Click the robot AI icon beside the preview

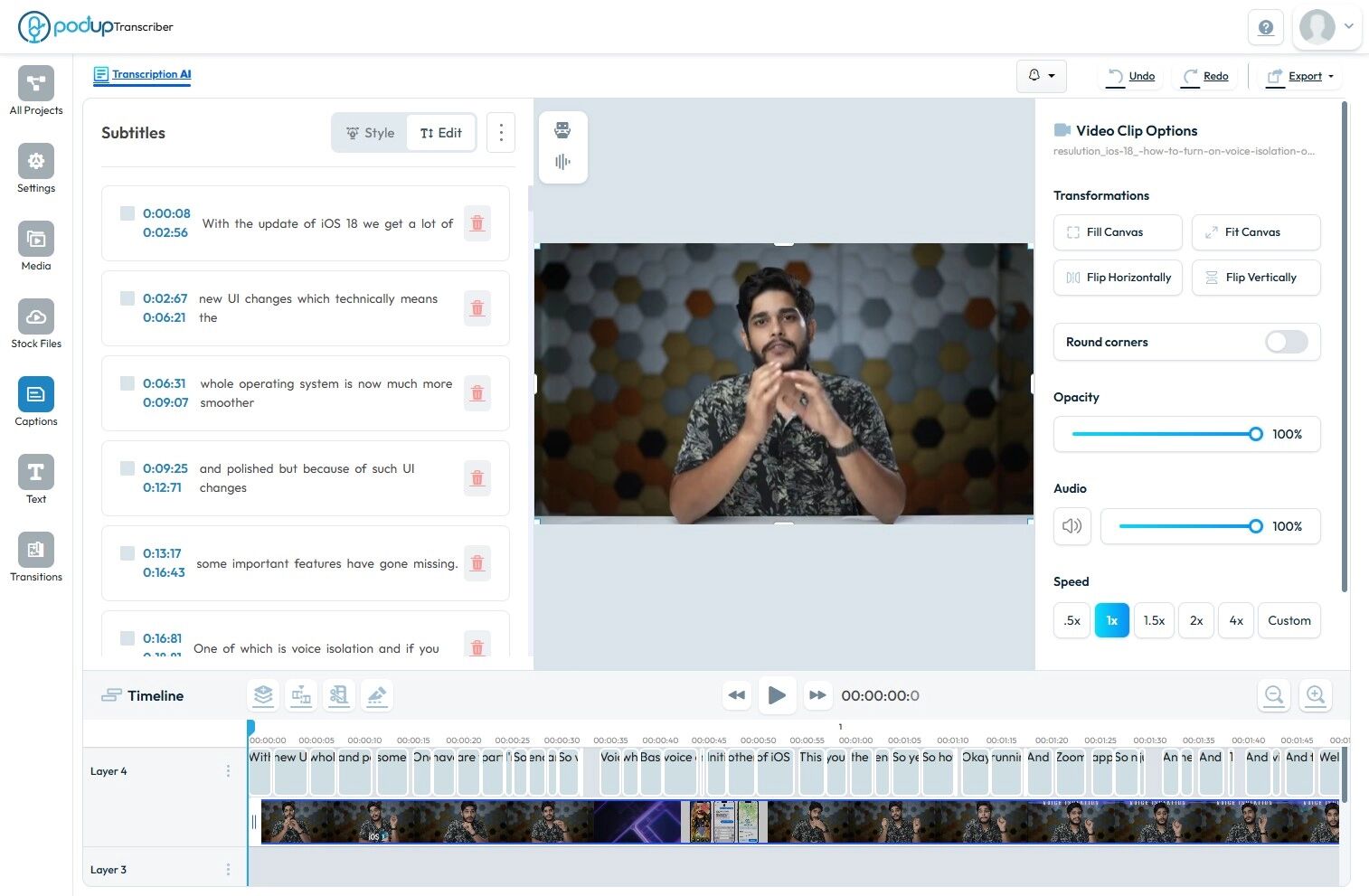point(562,130)
